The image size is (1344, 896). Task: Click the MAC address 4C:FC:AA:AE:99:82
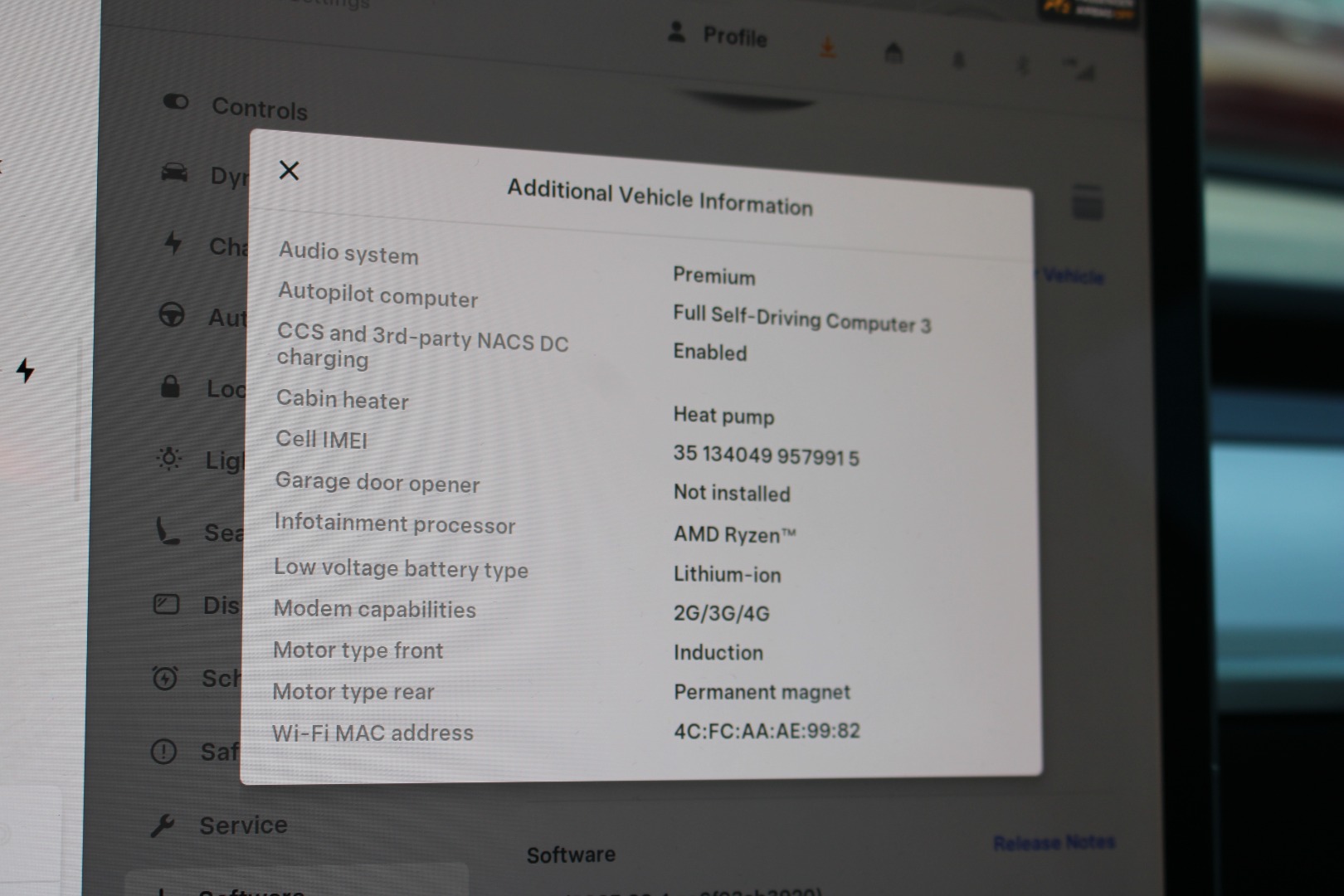[767, 731]
